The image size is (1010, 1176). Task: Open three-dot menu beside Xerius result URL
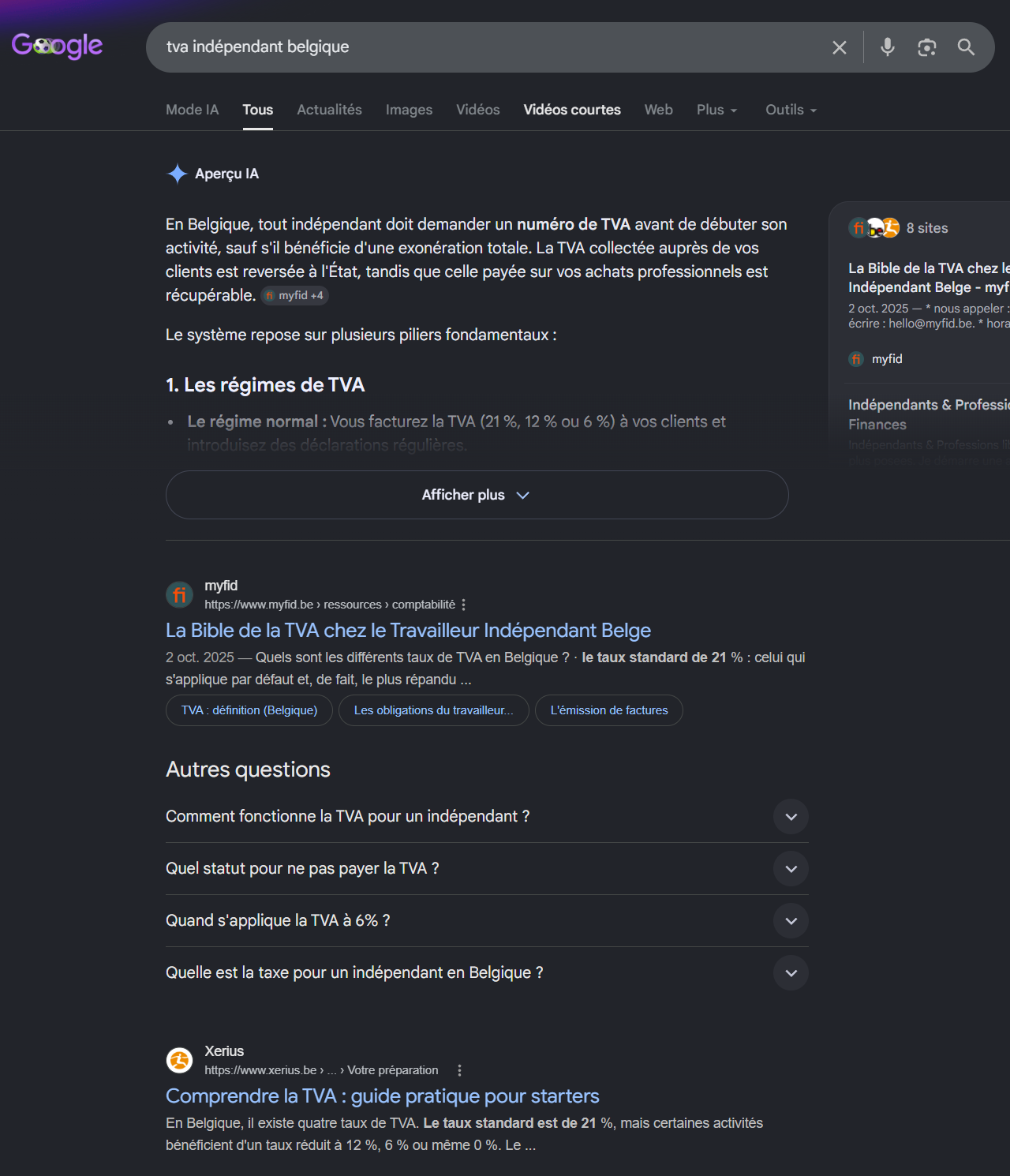tap(459, 1070)
